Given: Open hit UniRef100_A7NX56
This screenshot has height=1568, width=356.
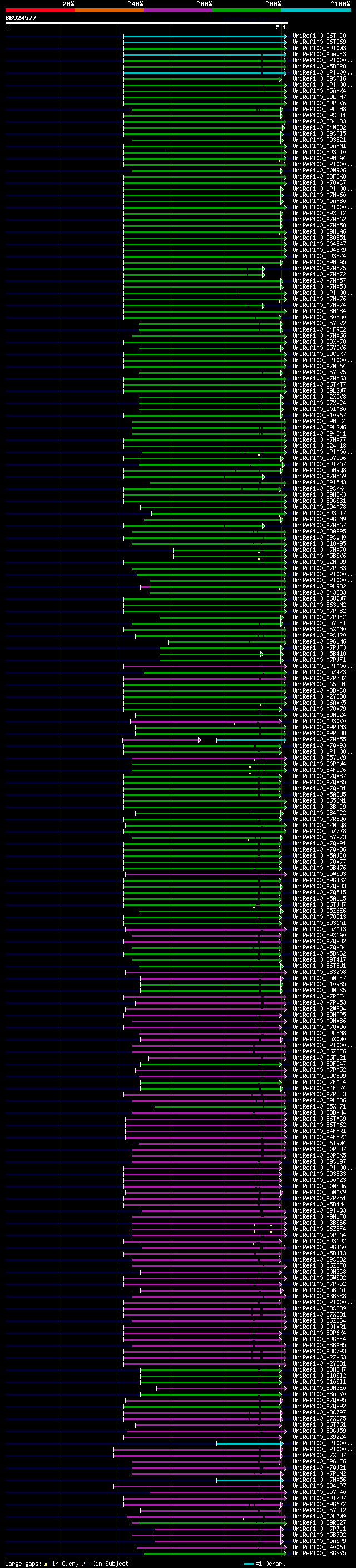Looking at the screenshot, I should [319, 1480].
